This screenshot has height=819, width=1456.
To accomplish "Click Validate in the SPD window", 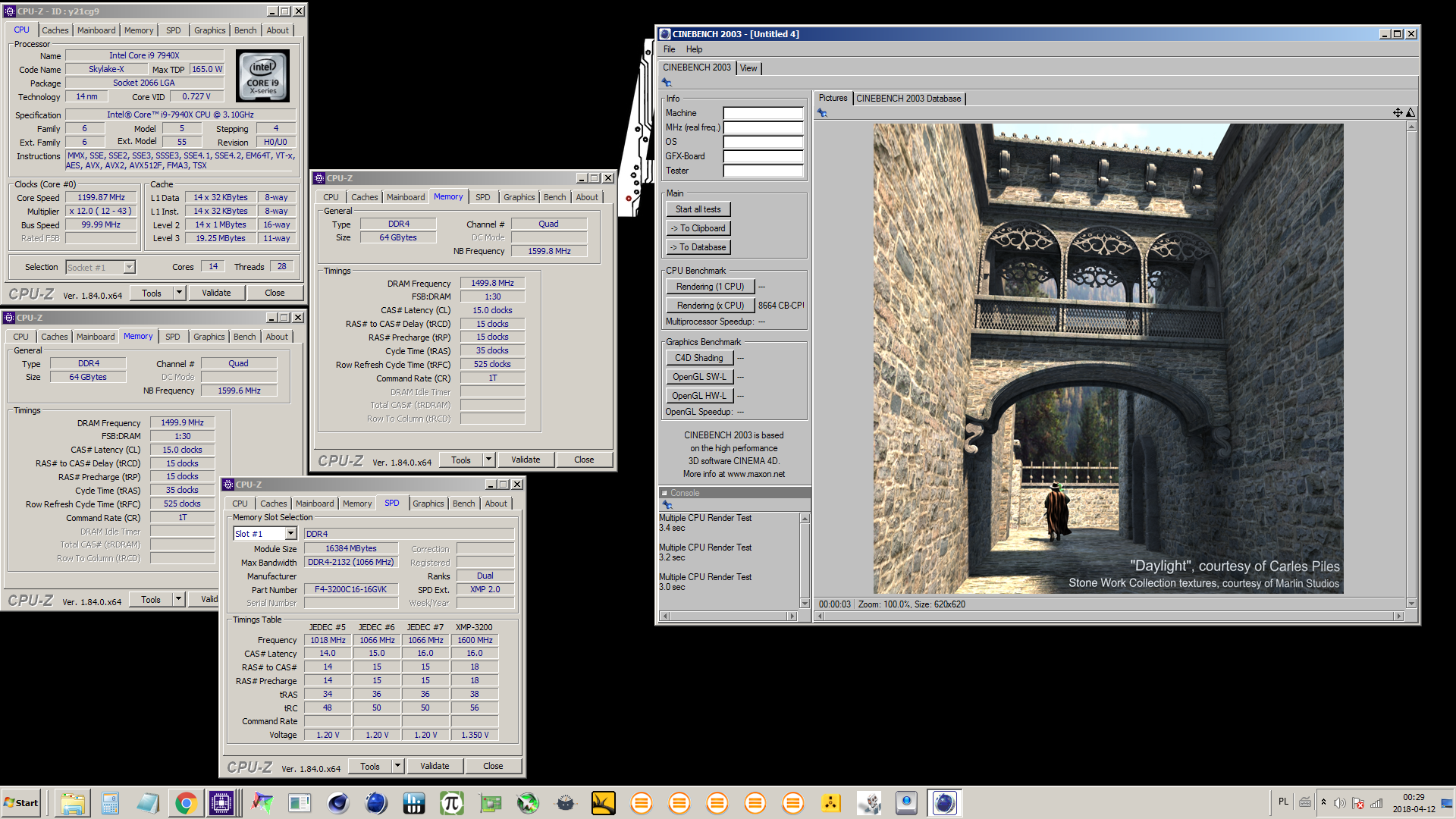I will 435,766.
